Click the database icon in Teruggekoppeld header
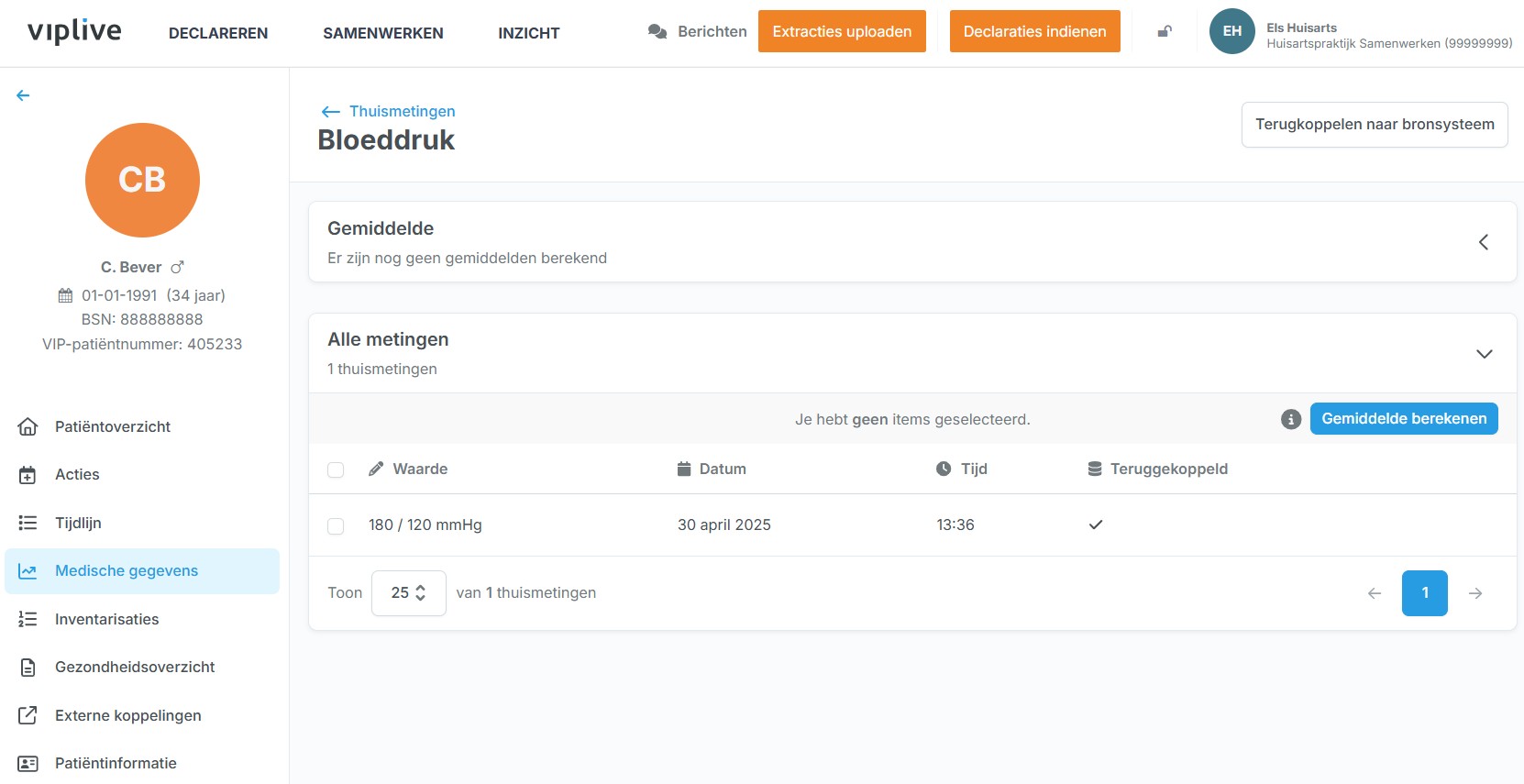Viewport: 1524px width, 784px height. tap(1095, 469)
